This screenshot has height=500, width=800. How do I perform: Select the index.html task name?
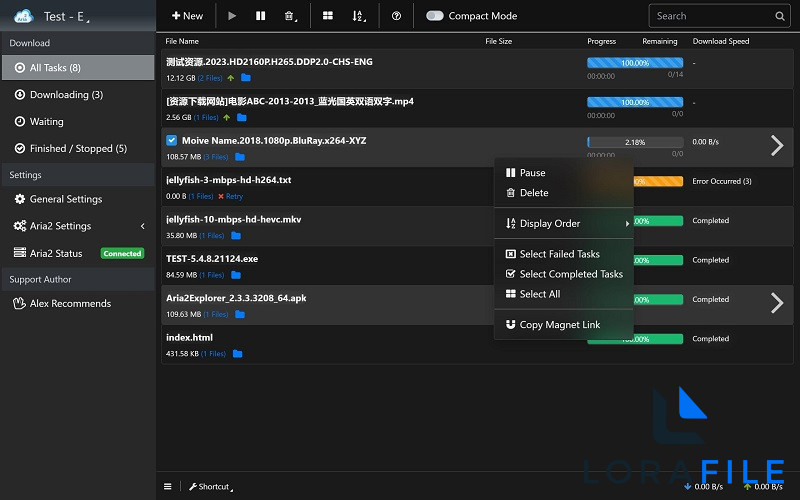(x=189, y=337)
